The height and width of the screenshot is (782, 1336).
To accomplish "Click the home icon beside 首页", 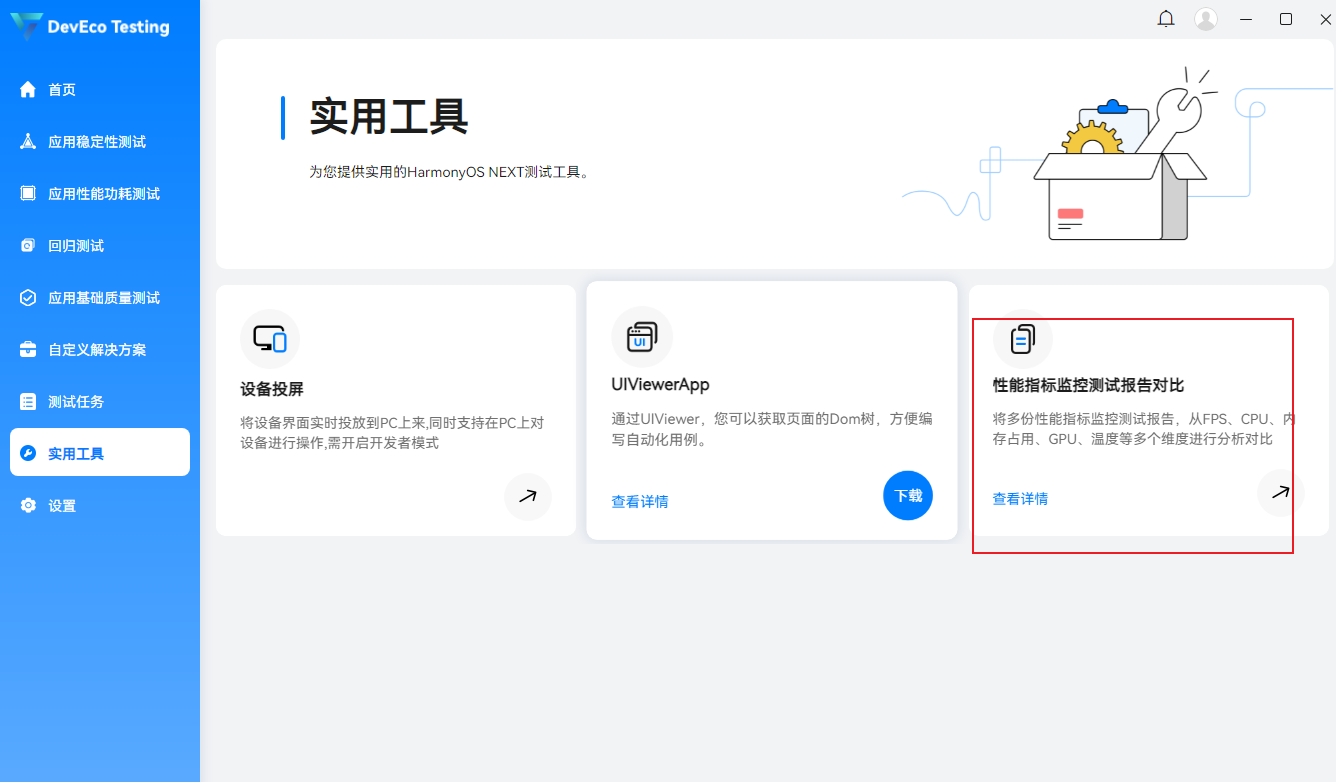I will point(28,90).
